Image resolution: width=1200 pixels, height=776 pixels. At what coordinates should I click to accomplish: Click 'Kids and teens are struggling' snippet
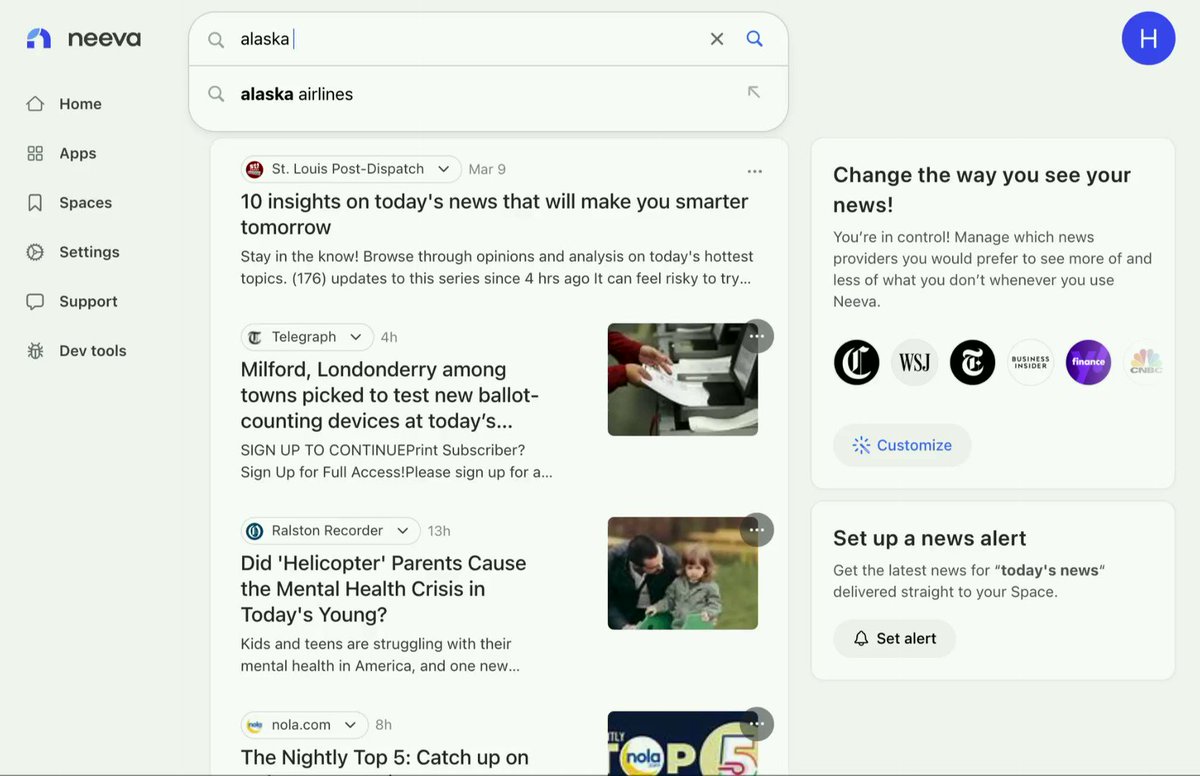(380, 655)
